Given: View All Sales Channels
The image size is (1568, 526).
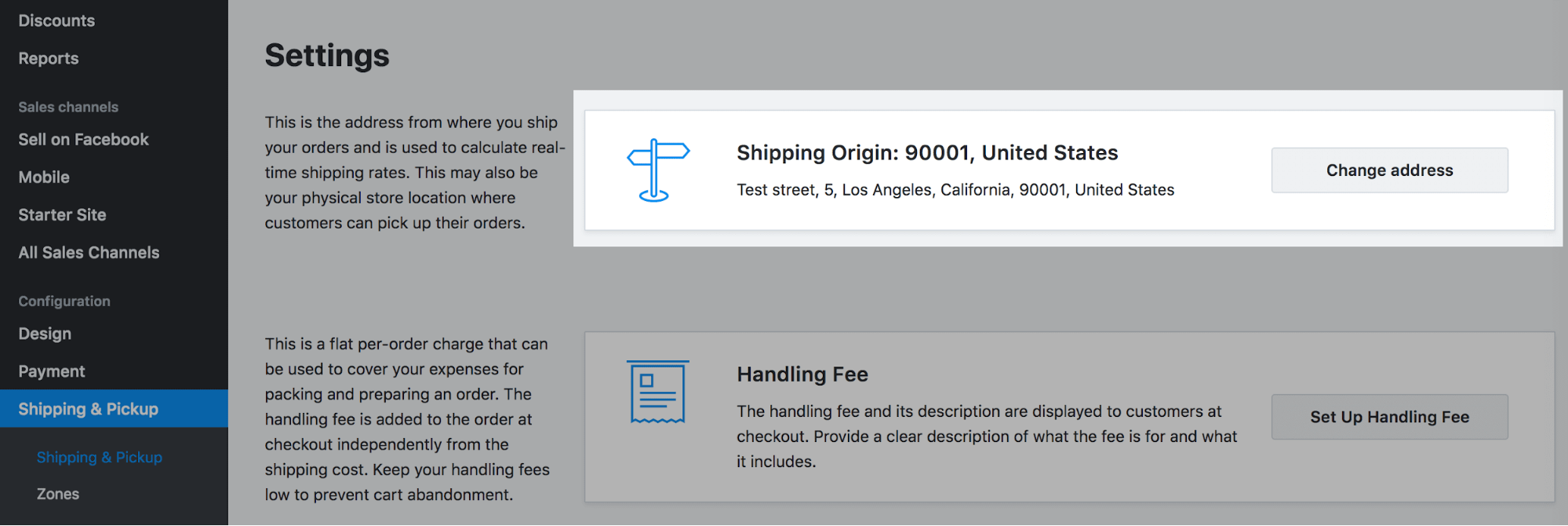Looking at the screenshot, I should 89,253.
